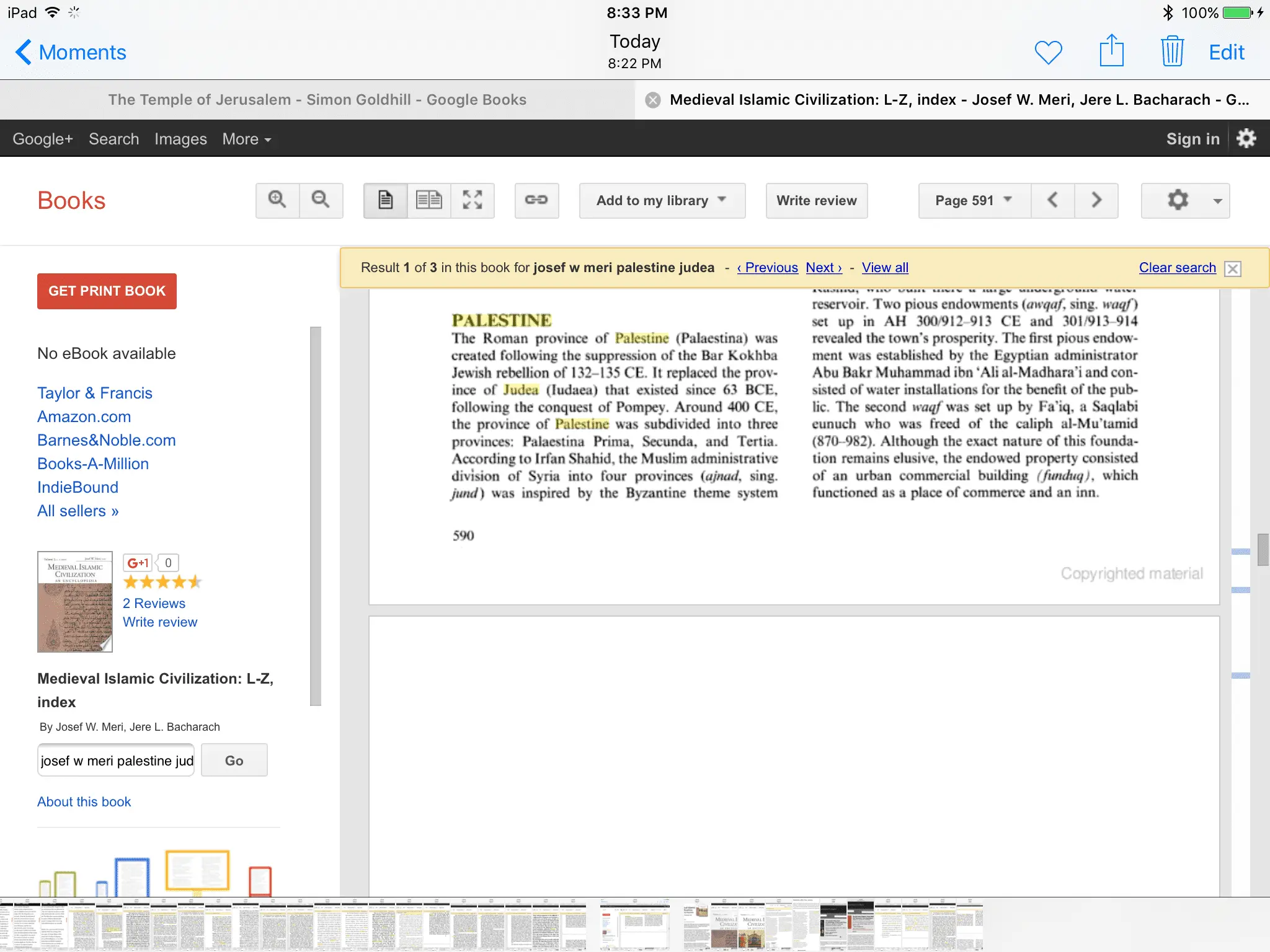Switch to The Temple of Jerusalem tab

[x=317, y=100]
